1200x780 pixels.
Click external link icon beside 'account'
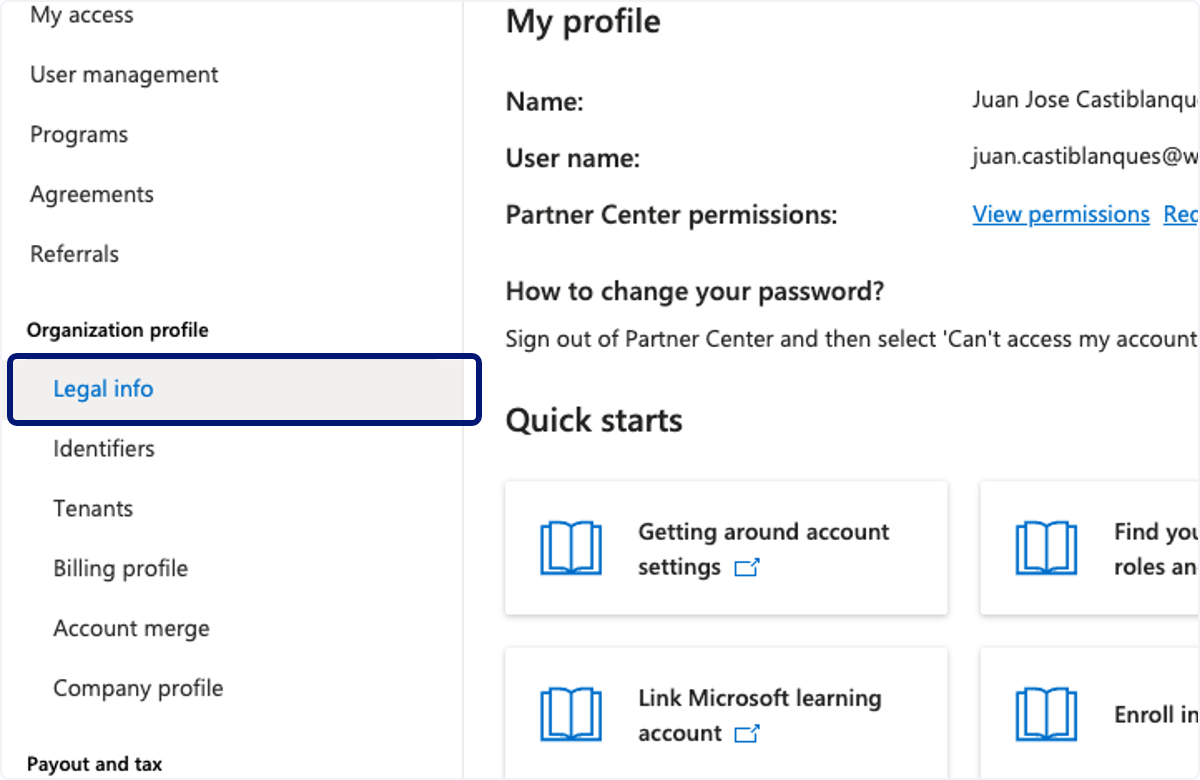747,734
